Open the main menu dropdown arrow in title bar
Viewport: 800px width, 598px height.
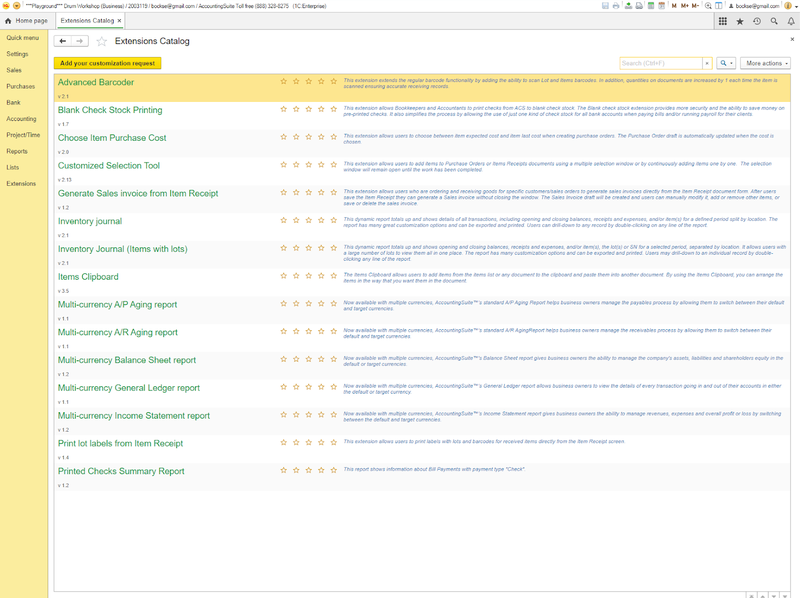[x=16, y=6]
